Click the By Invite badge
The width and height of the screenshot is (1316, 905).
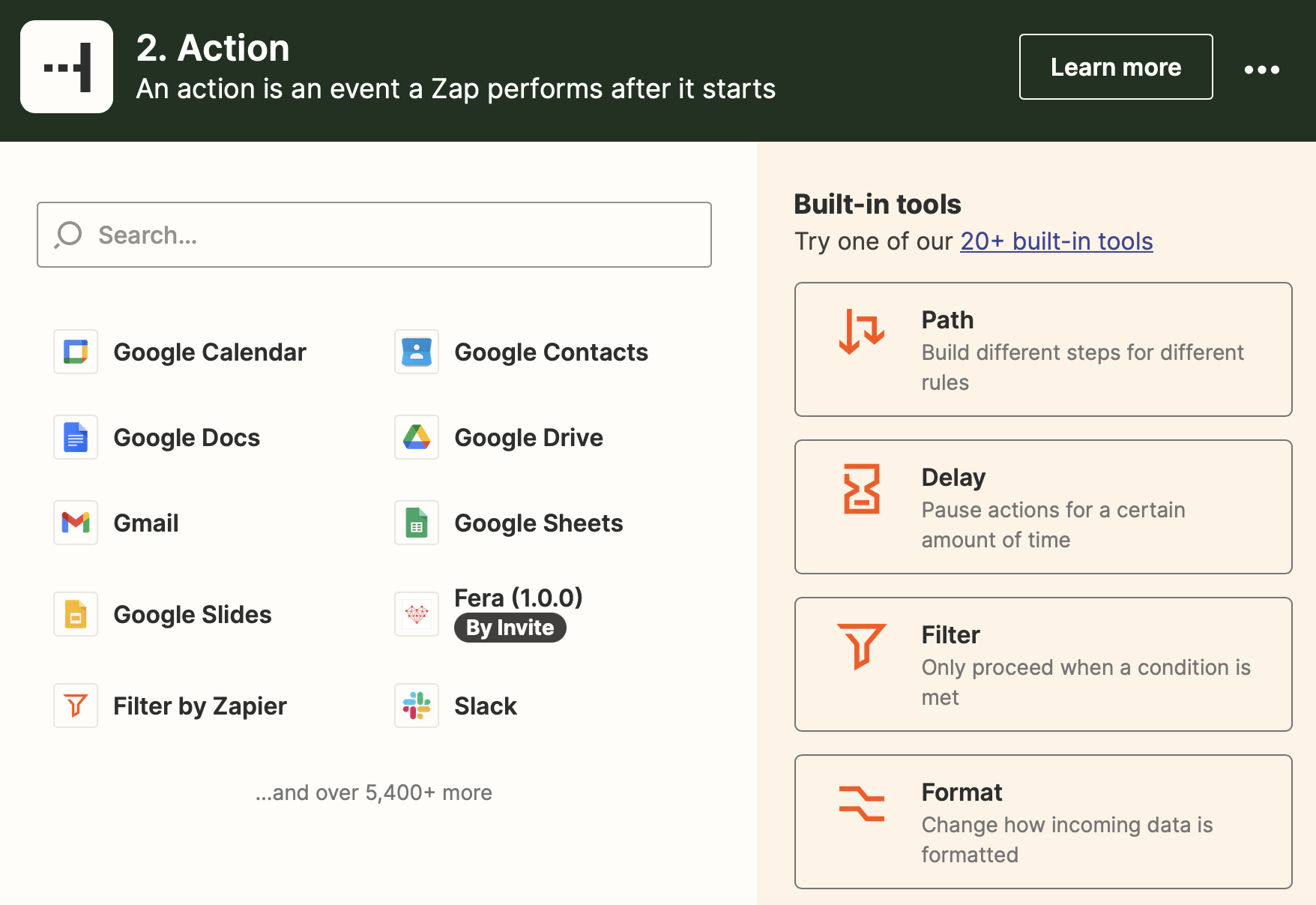pyautogui.click(x=510, y=628)
